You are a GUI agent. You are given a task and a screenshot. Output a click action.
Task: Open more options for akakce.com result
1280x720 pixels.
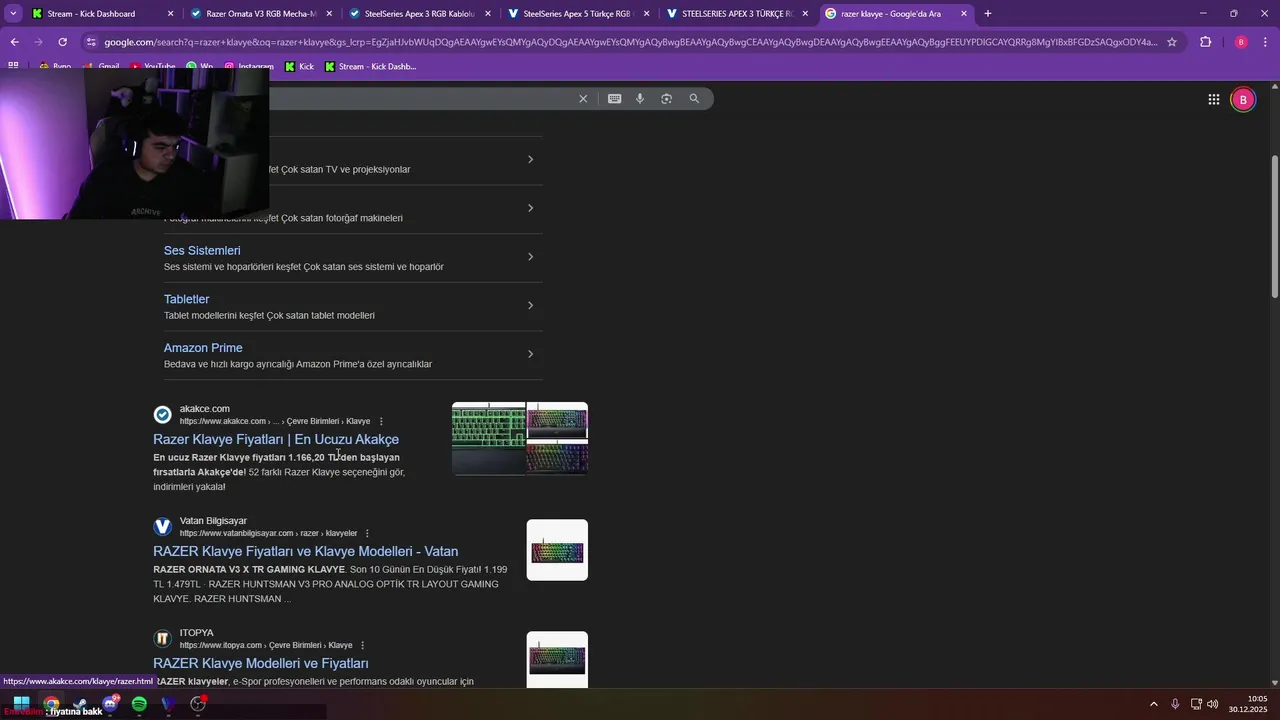click(x=381, y=421)
